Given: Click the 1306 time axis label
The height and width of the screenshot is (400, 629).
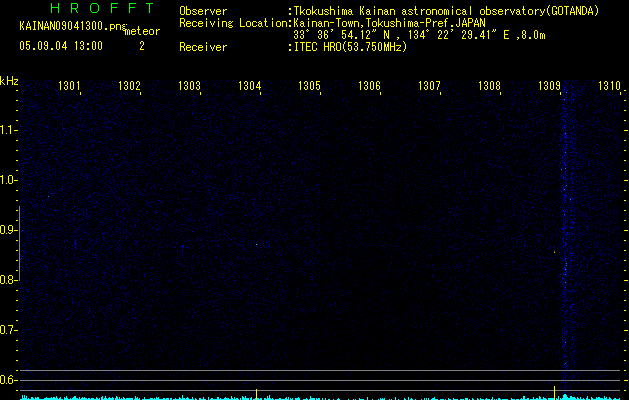Looking at the screenshot, I should 369,86.
